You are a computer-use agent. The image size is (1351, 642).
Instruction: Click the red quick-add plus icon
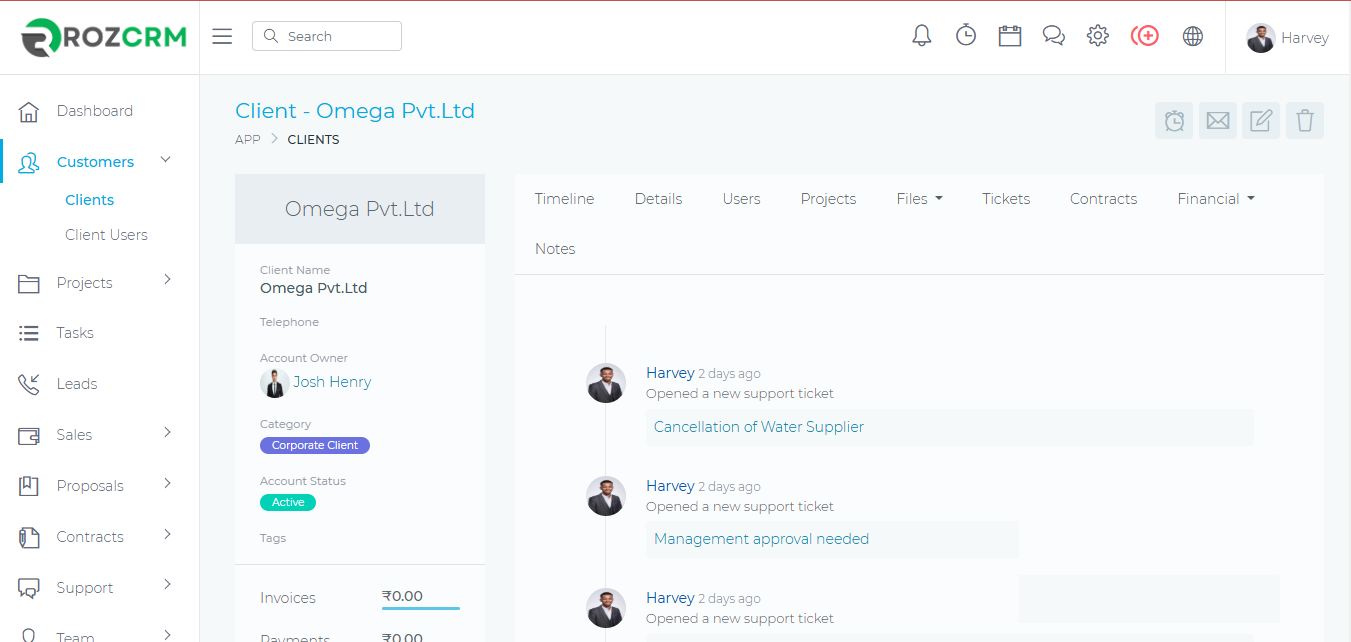[x=1145, y=36]
